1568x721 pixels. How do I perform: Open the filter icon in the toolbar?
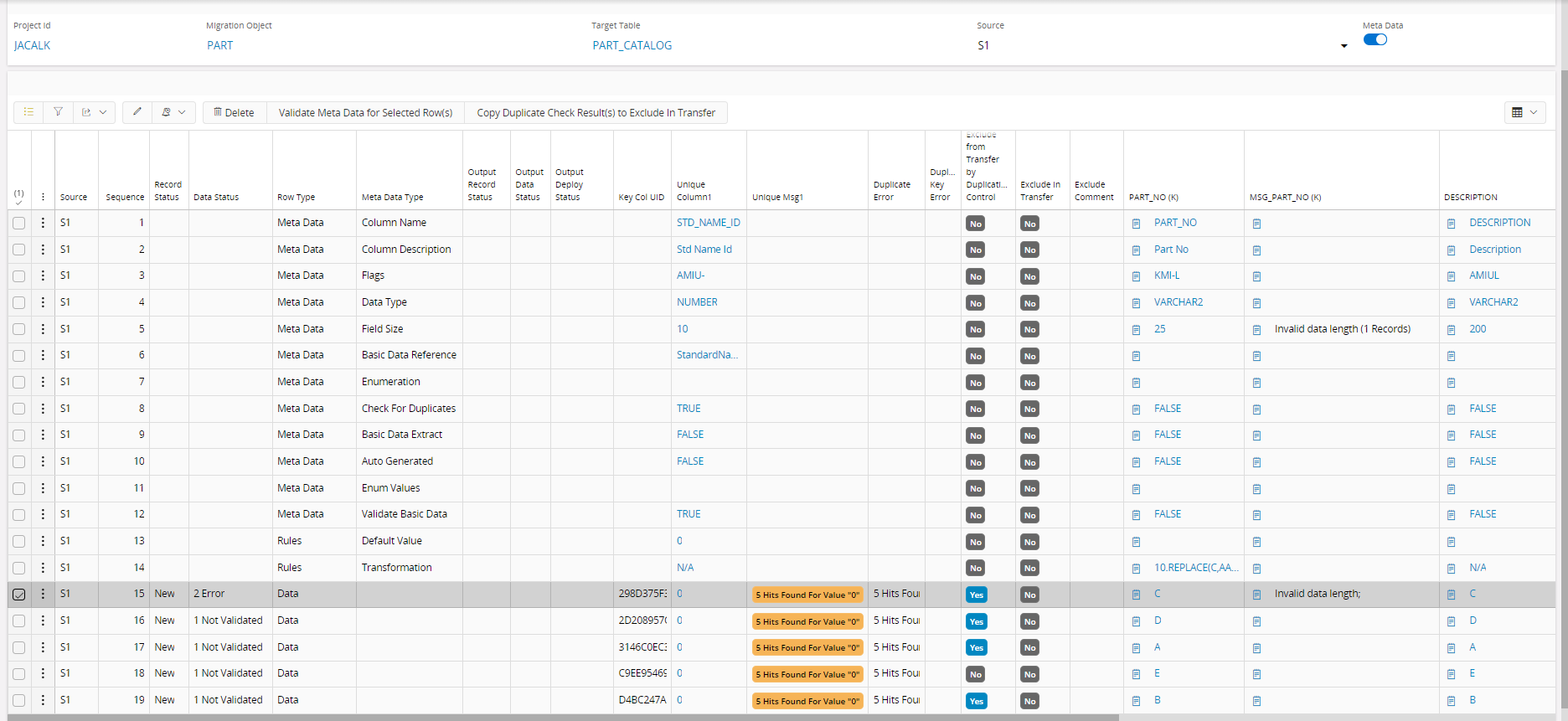[x=58, y=112]
